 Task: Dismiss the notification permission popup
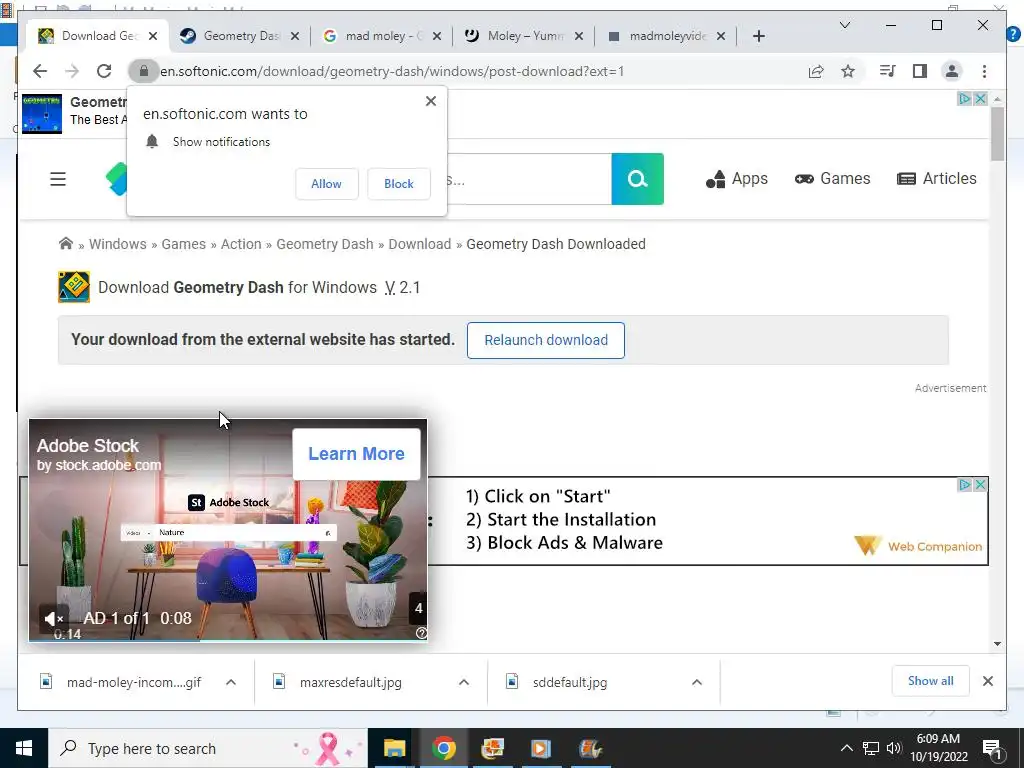[x=430, y=101]
